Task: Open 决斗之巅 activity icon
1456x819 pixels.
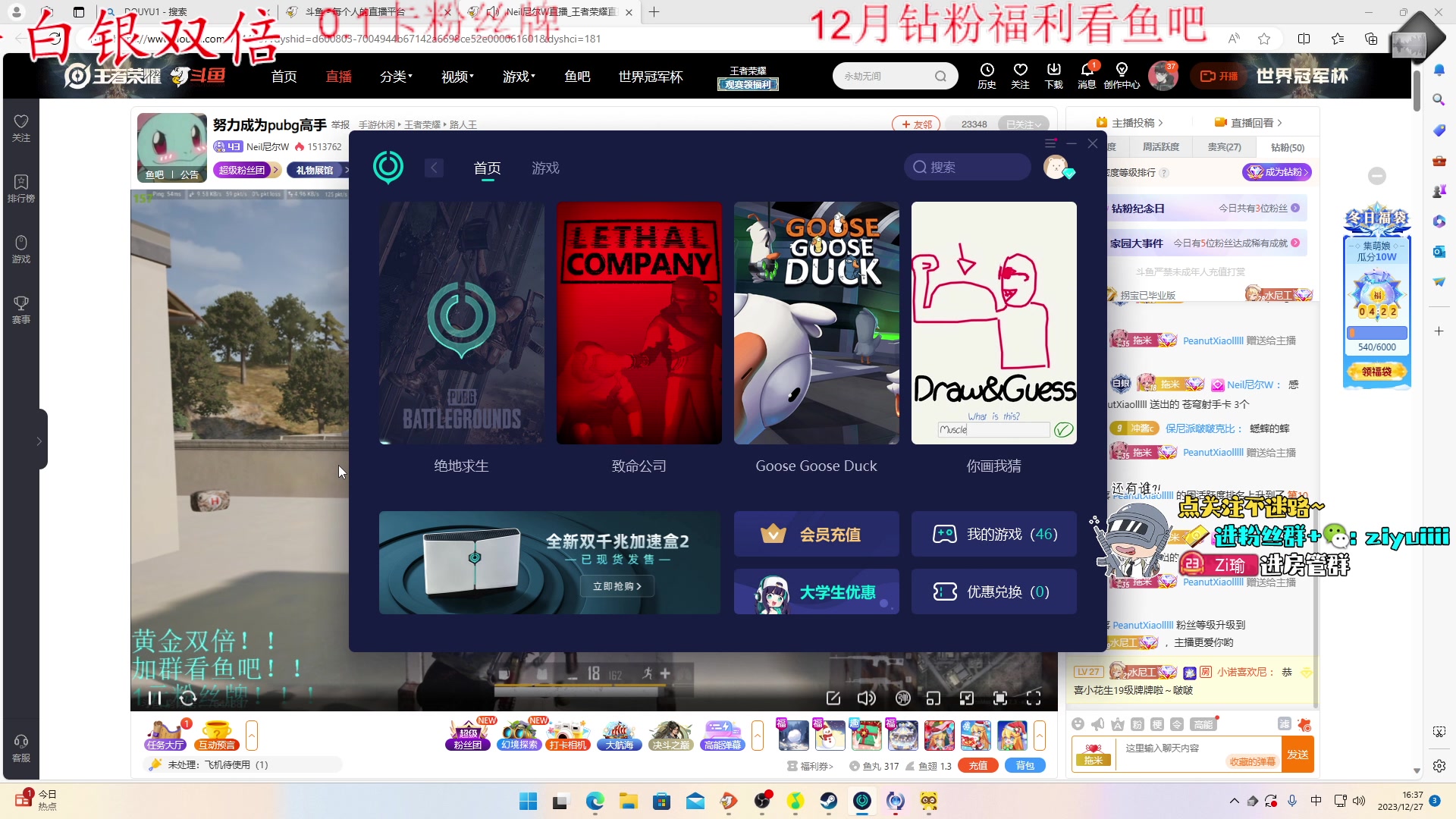Action: 670,735
